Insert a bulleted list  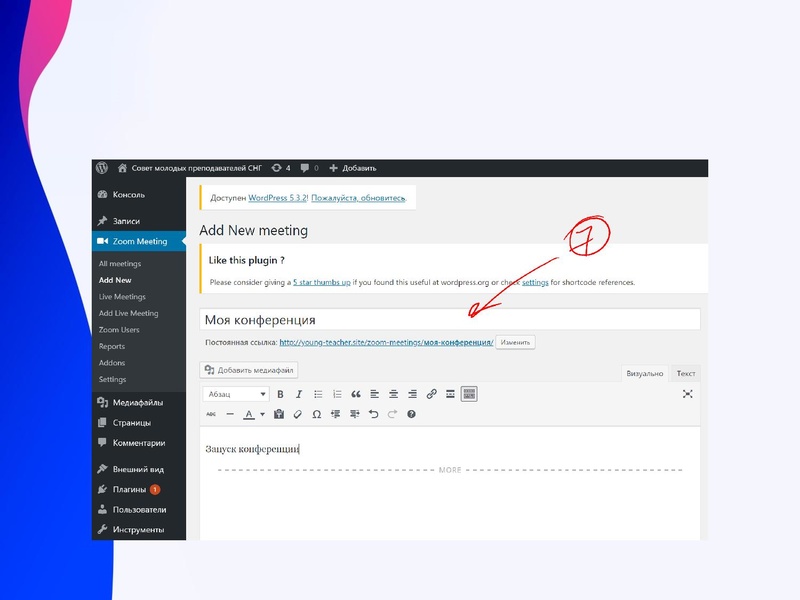(x=318, y=394)
